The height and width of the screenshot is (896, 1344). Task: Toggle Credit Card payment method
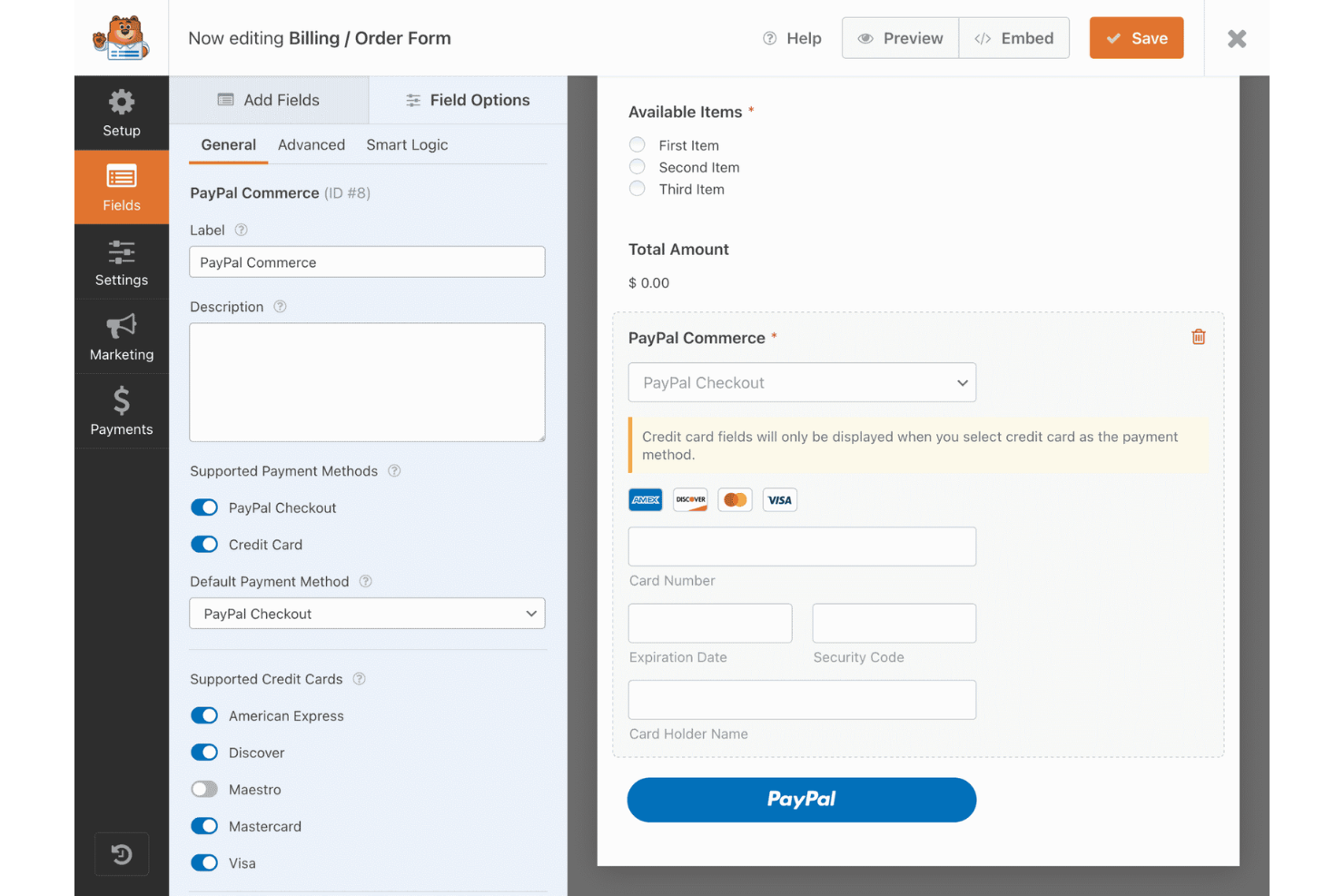tap(204, 544)
